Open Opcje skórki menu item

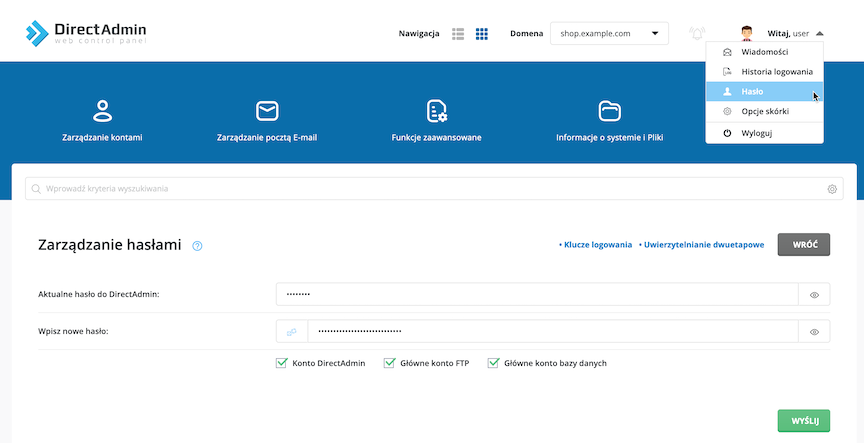coord(764,111)
